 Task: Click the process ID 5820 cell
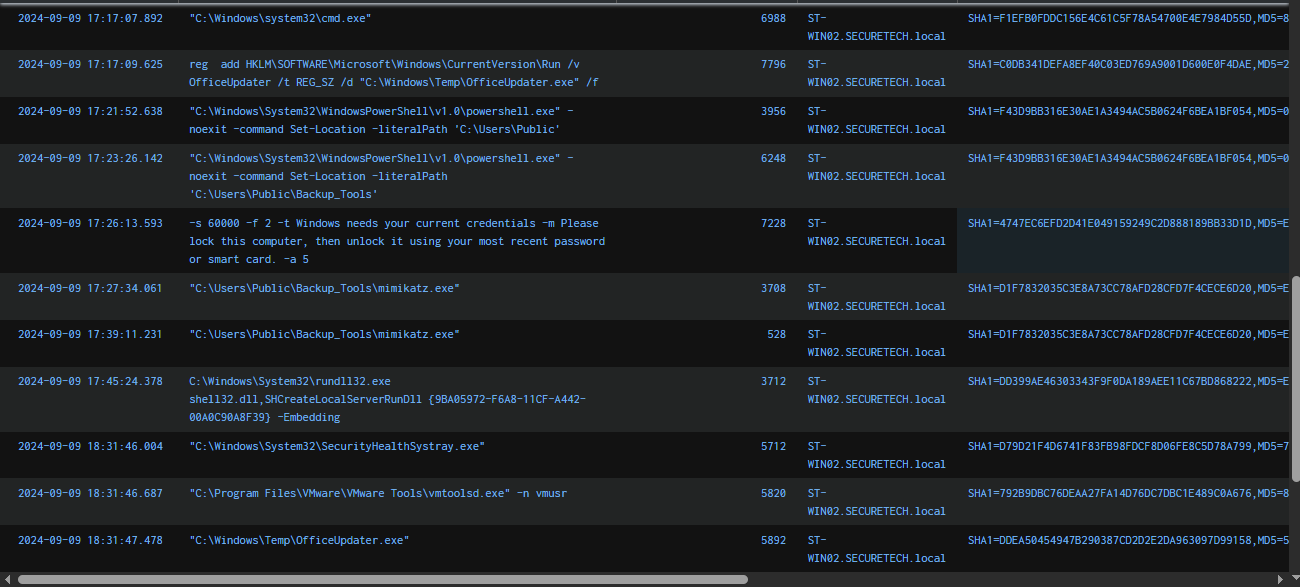click(773, 494)
